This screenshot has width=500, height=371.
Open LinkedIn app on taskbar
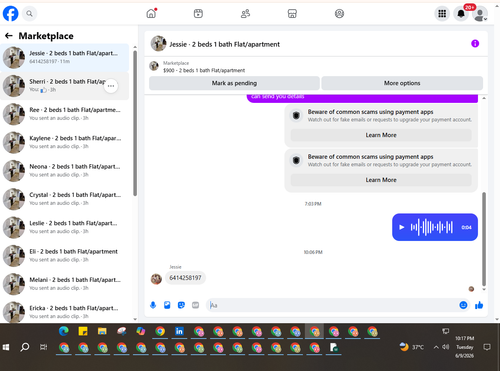(179, 331)
